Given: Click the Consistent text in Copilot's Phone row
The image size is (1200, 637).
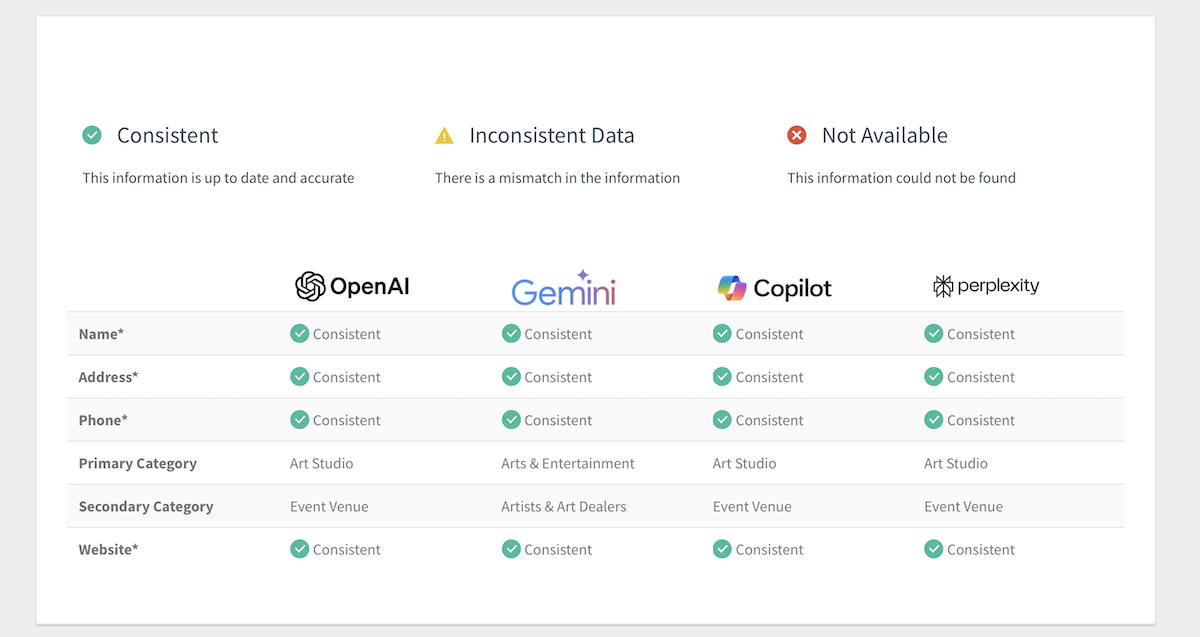Looking at the screenshot, I should (x=770, y=420).
